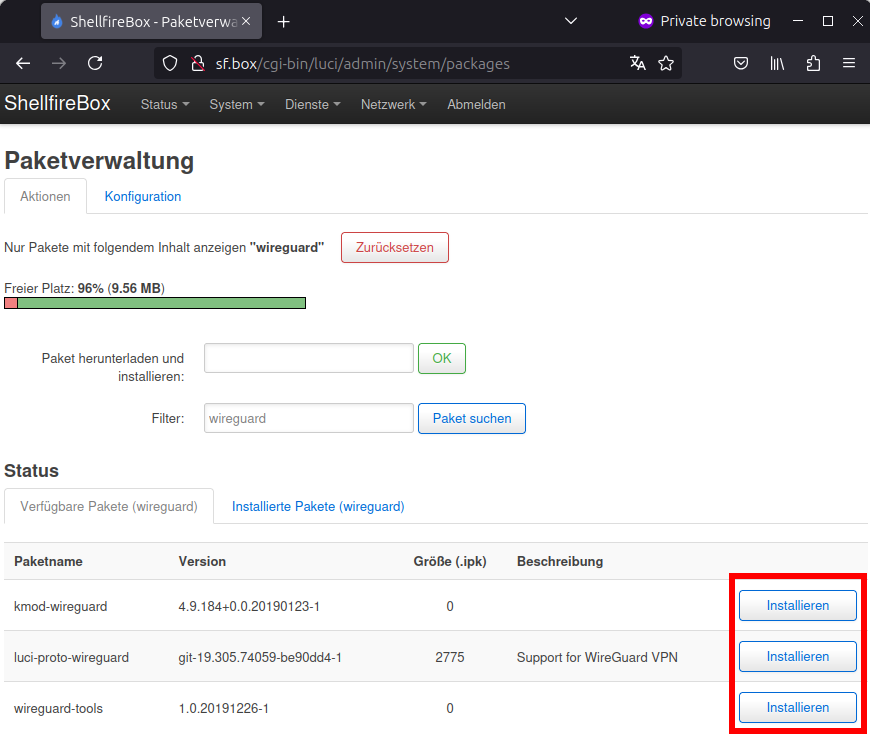Reset the filter with Zurücksetzen
The height and width of the screenshot is (738, 870).
coord(394,247)
